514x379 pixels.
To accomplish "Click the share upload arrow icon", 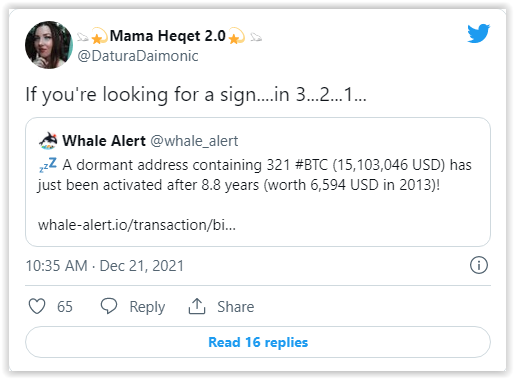I will tap(197, 306).
